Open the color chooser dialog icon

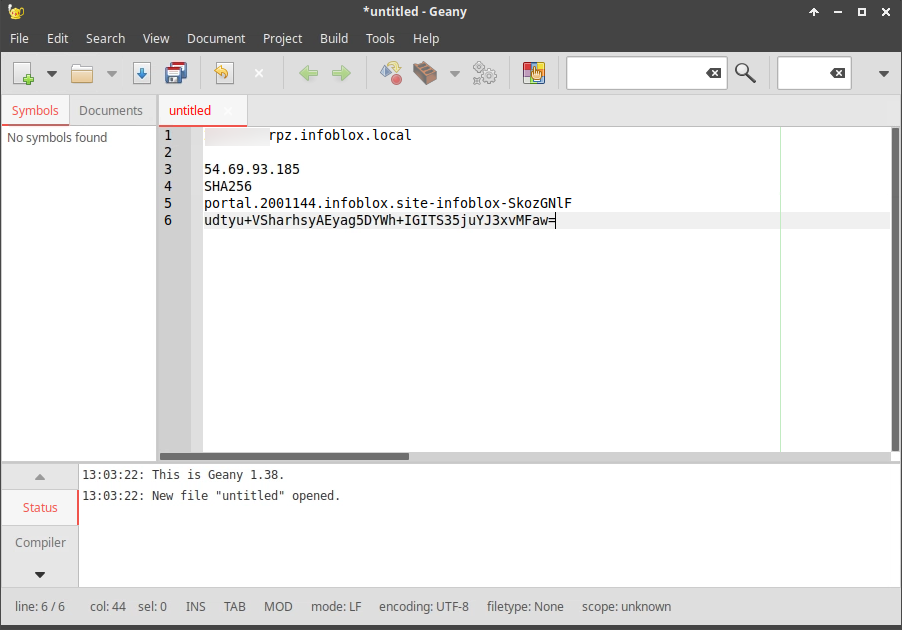coord(534,73)
